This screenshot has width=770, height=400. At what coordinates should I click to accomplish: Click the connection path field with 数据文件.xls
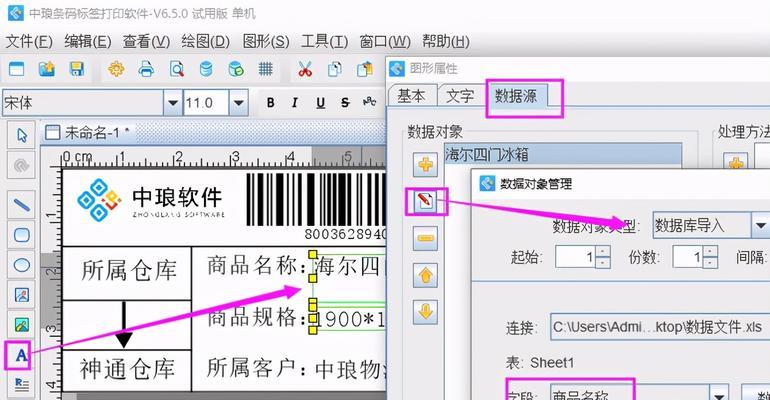click(660, 327)
